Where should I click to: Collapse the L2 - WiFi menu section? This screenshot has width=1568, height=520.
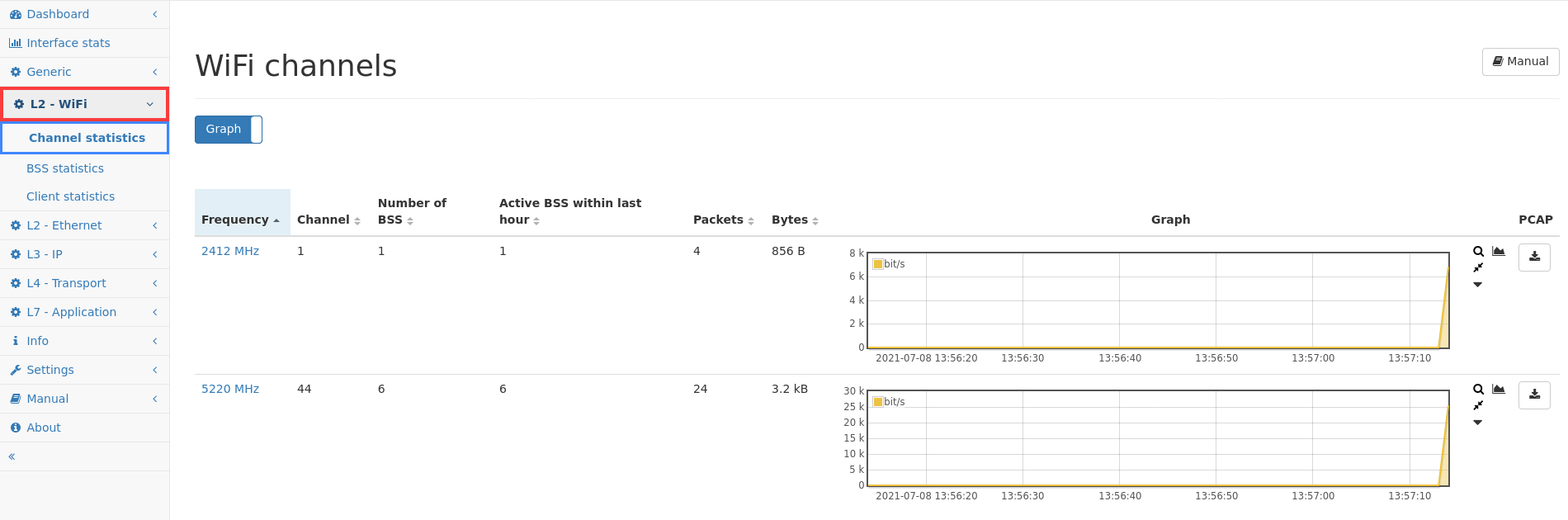tap(85, 104)
